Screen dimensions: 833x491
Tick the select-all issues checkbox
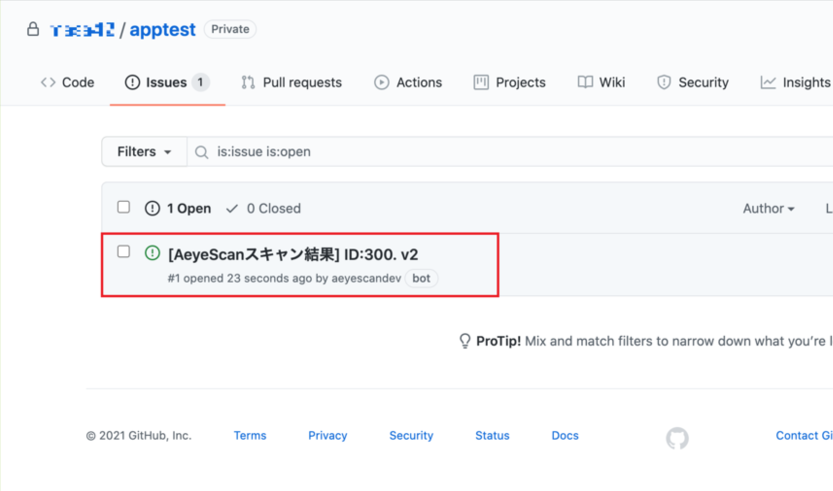[x=123, y=207]
